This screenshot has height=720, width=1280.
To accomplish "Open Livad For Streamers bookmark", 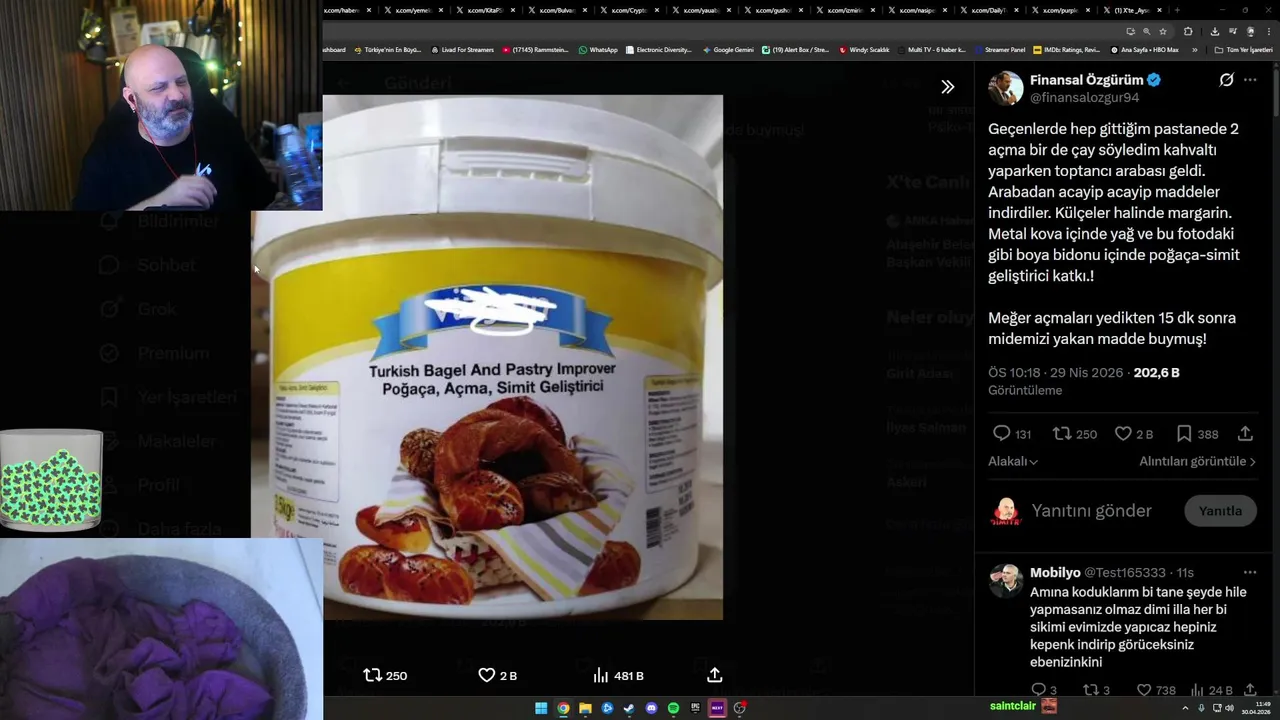I will click(x=462, y=49).
